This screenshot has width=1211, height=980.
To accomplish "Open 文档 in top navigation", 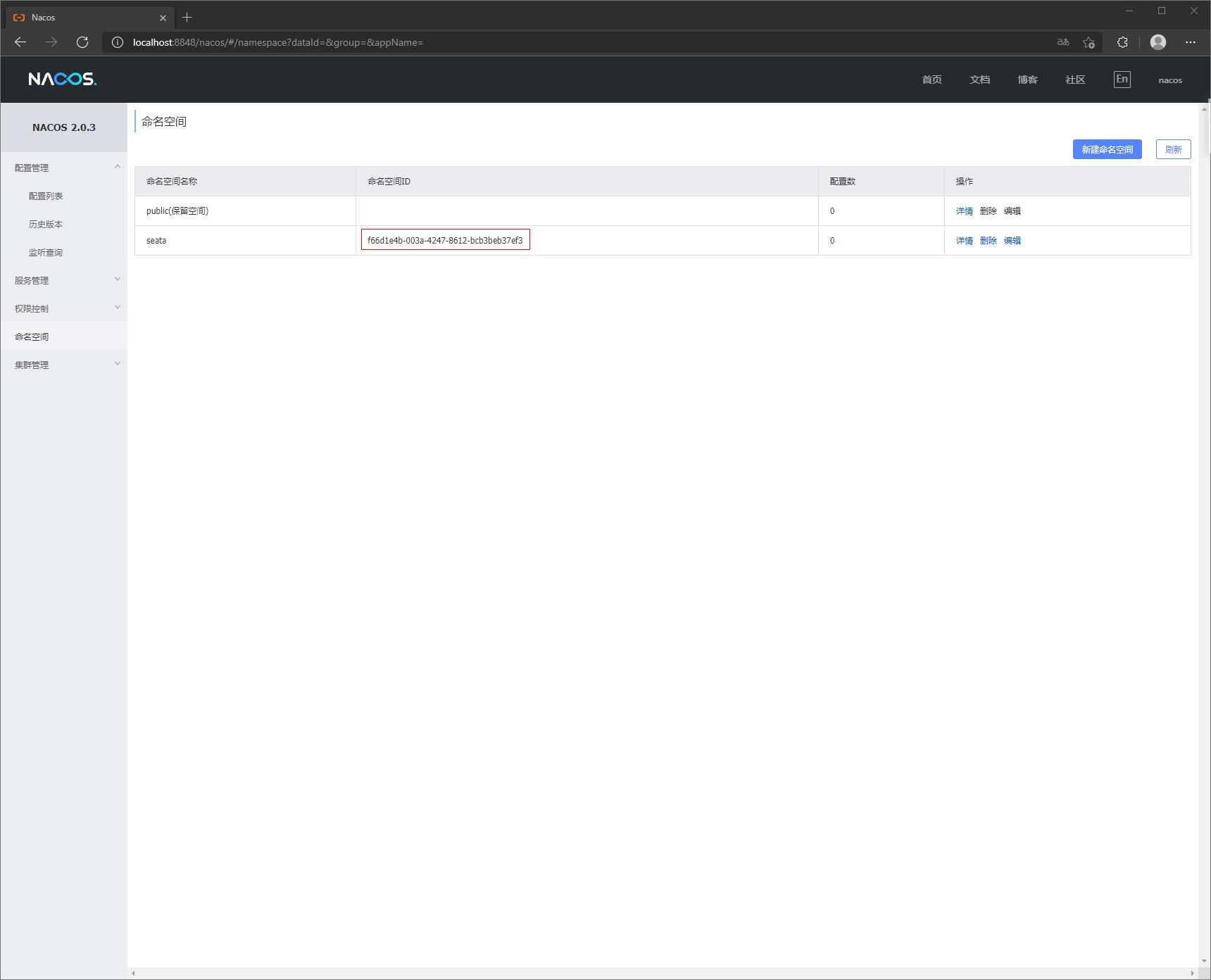I will tap(980, 80).
